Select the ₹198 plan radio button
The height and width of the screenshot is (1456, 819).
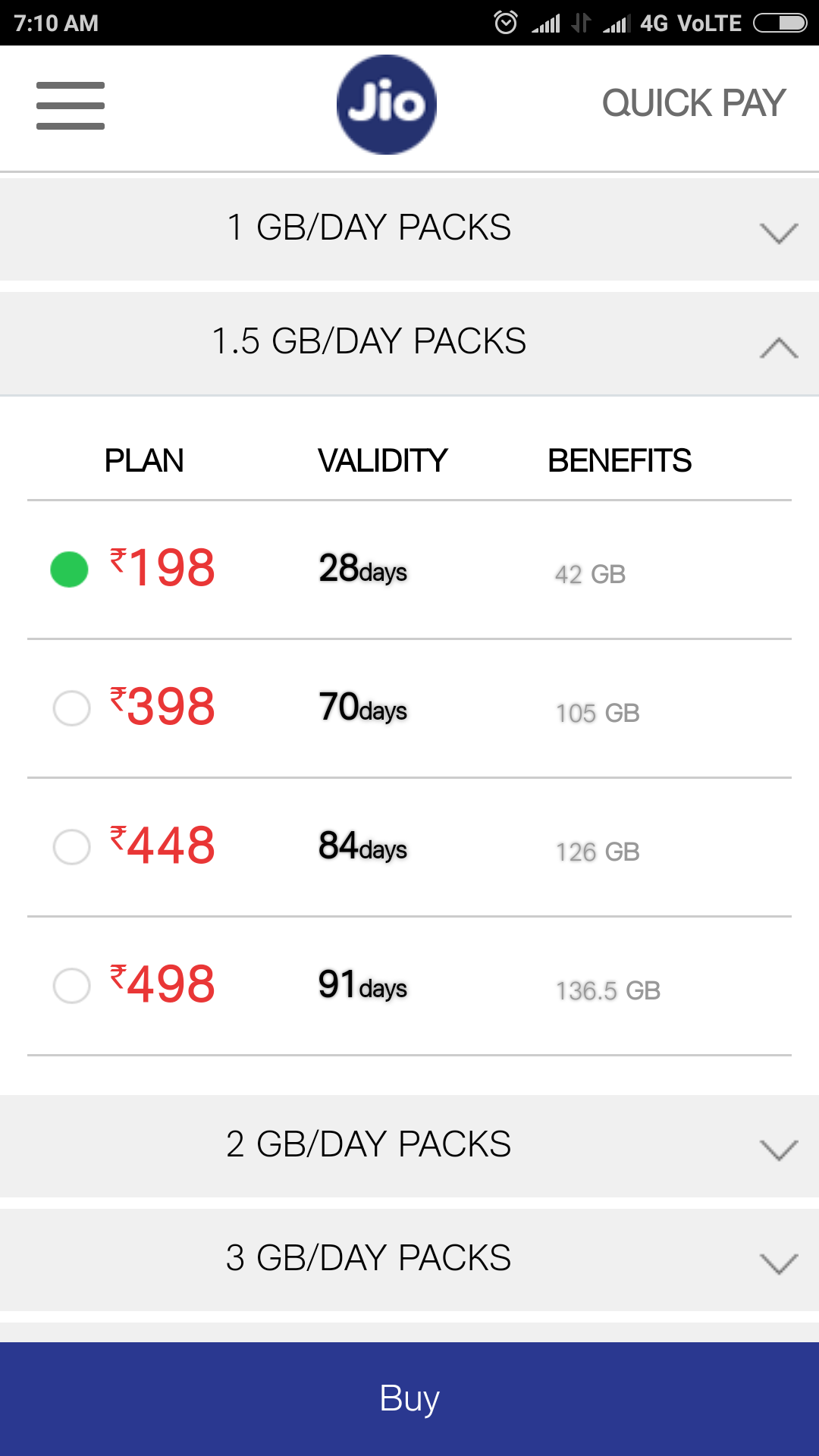tap(70, 570)
